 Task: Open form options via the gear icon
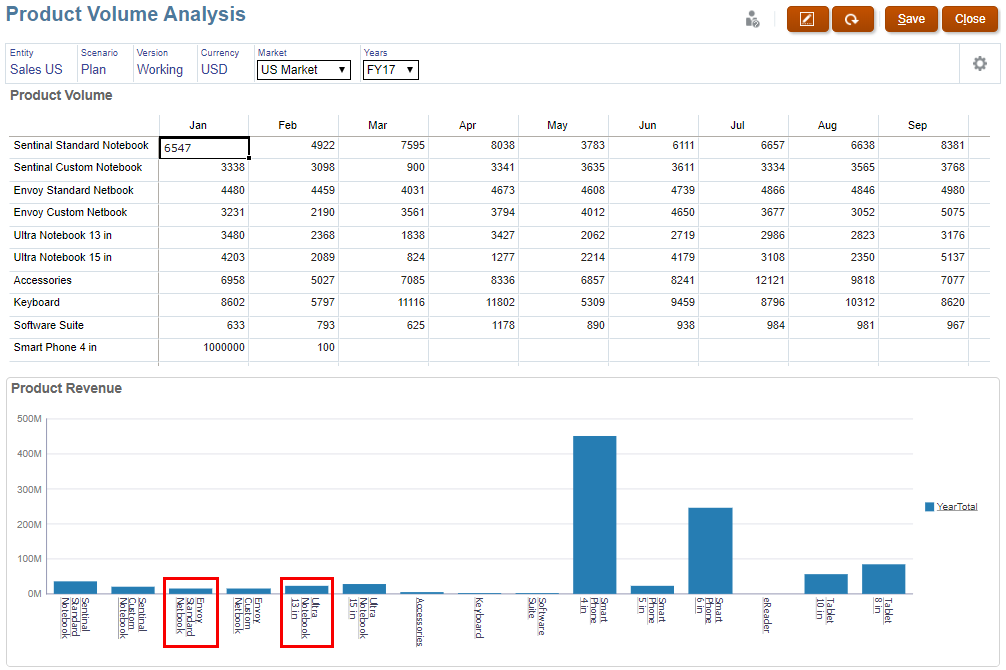click(979, 63)
